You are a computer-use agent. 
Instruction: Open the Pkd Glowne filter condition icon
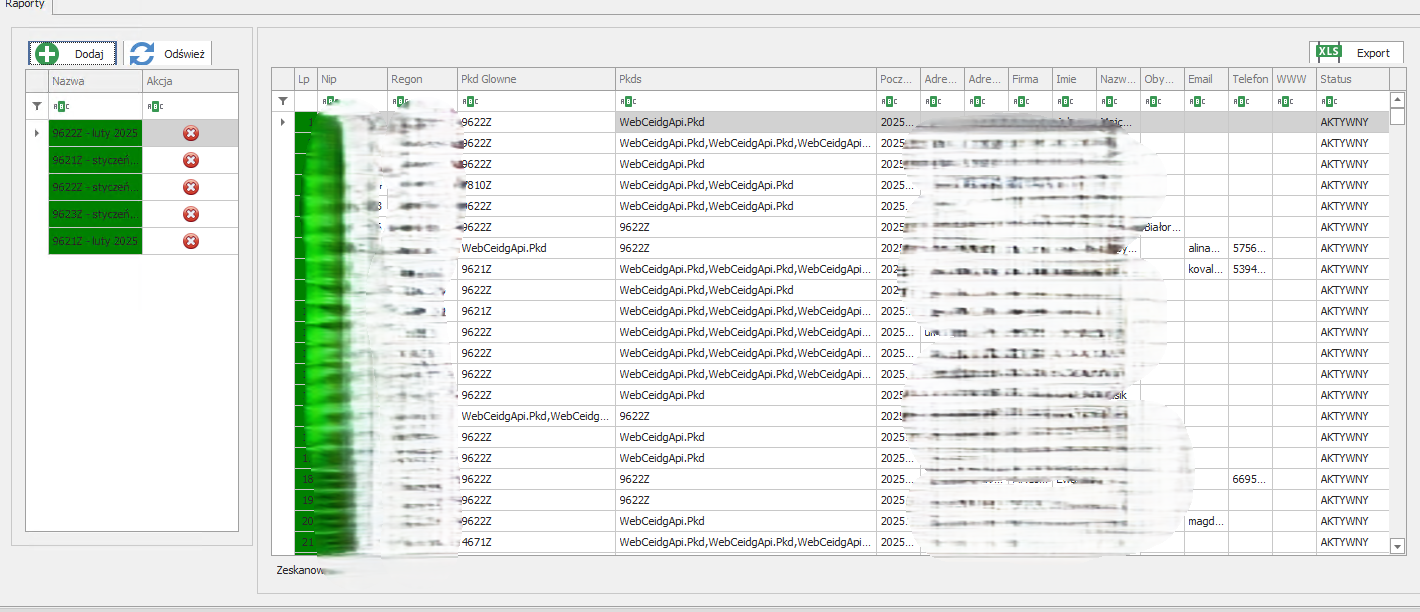pos(469,101)
